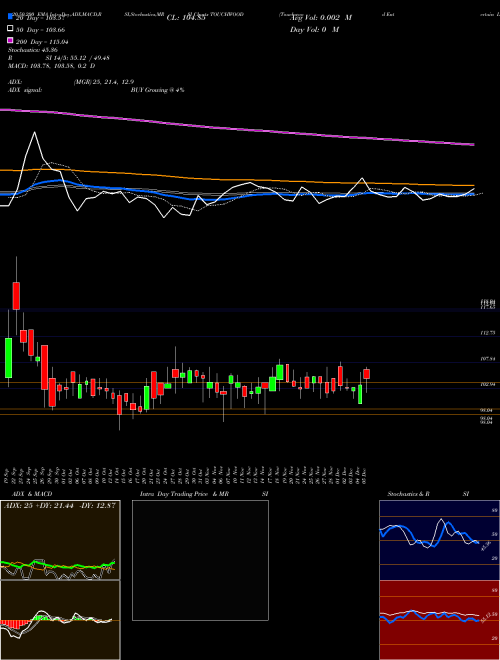Click the tall red candlestick near chart start
This screenshot has width=500, height=660.
[x=16, y=296]
